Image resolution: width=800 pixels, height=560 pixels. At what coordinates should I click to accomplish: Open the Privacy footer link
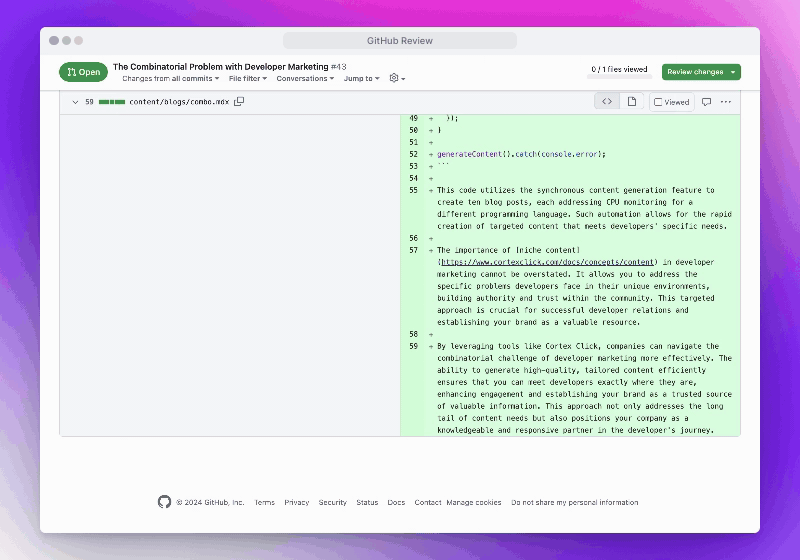(x=296, y=502)
